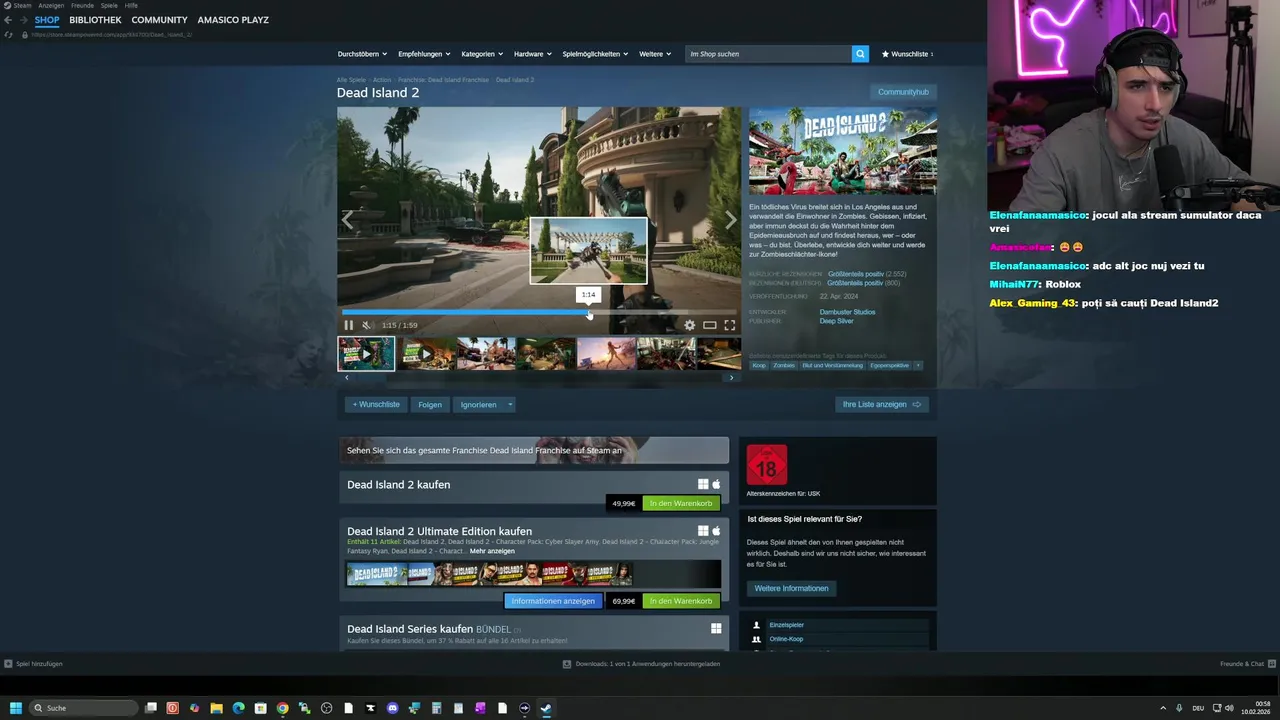
Task: Click the 'Weitere Informationen' button
Action: 791,588
